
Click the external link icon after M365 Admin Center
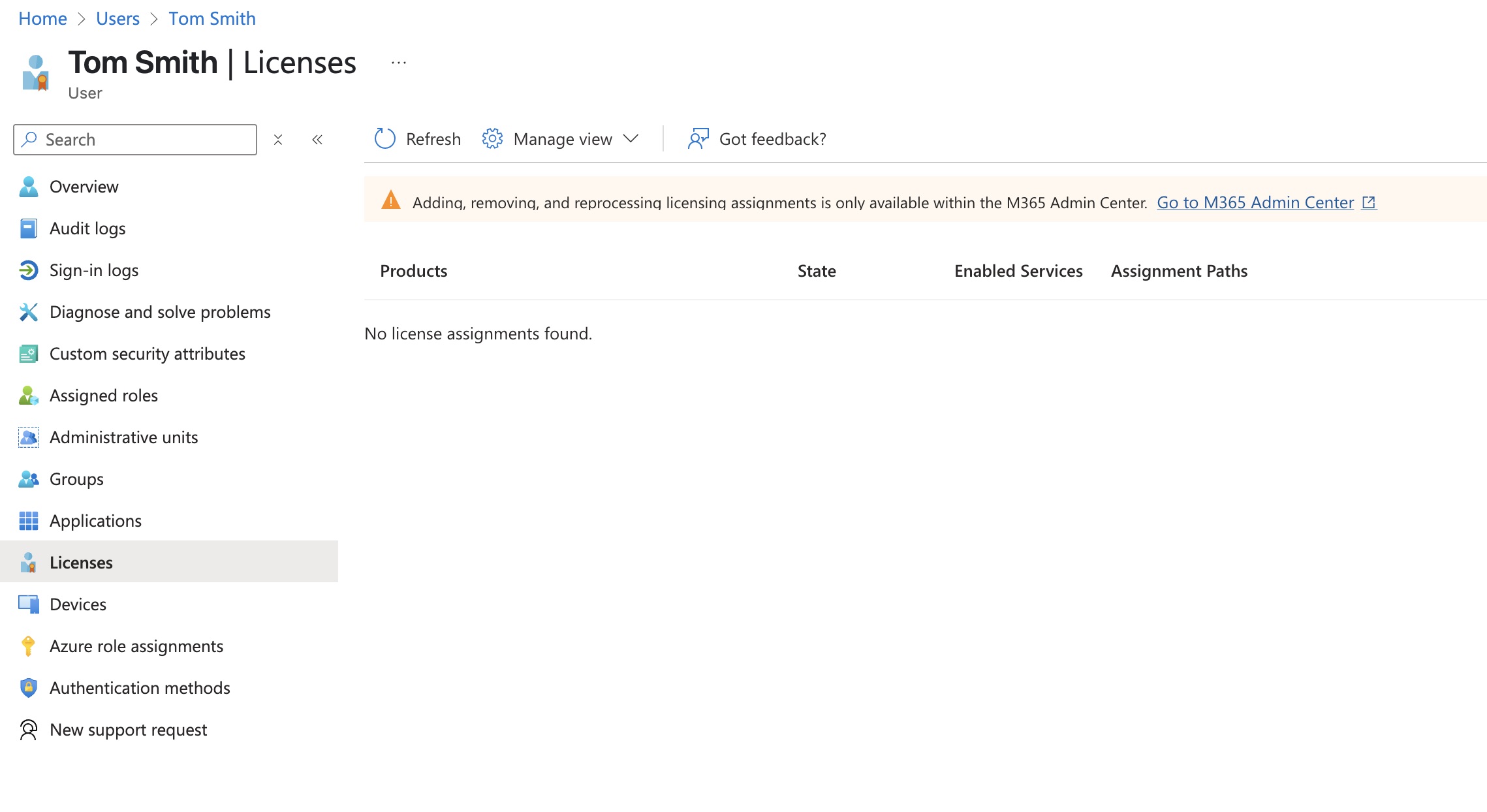coord(1369,203)
